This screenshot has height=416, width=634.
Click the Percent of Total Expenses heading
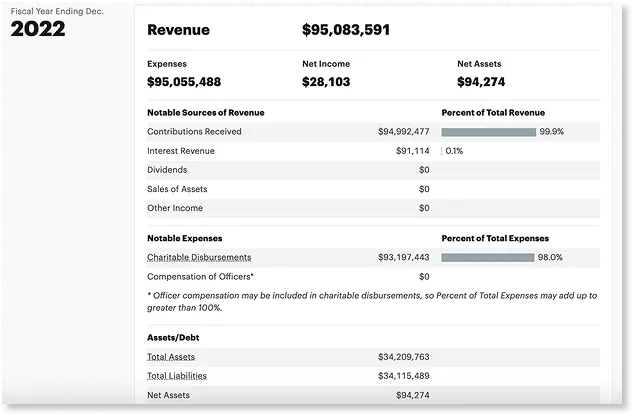pyautogui.click(x=495, y=239)
